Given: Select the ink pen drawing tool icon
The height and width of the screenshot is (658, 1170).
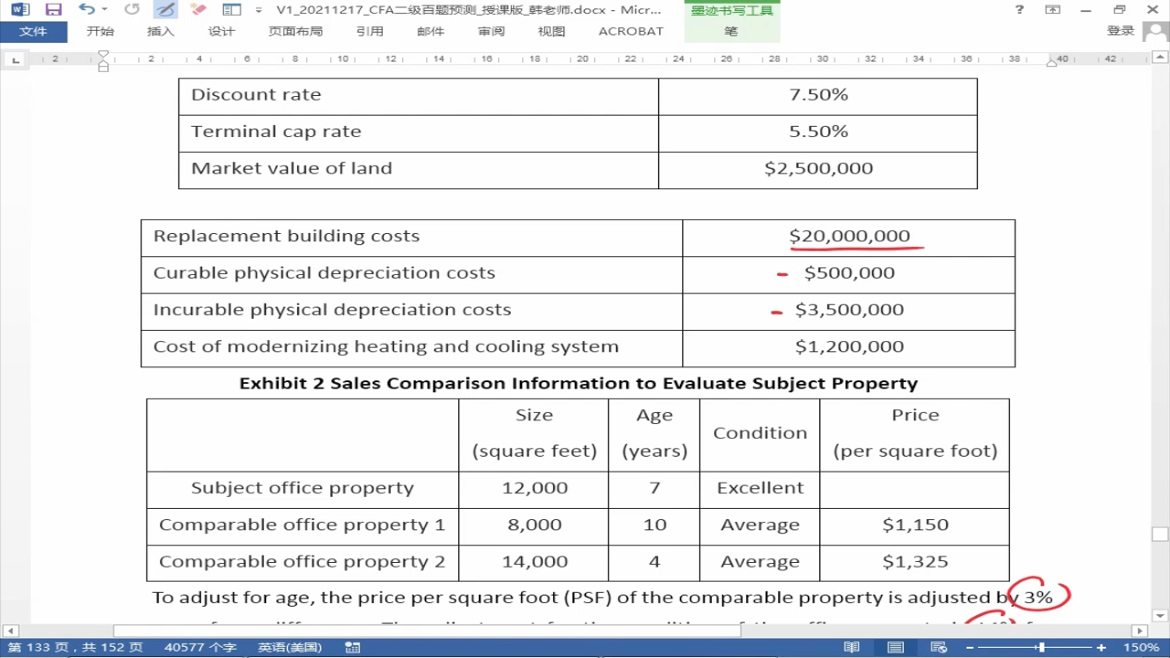Looking at the screenshot, I should click(x=165, y=9).
